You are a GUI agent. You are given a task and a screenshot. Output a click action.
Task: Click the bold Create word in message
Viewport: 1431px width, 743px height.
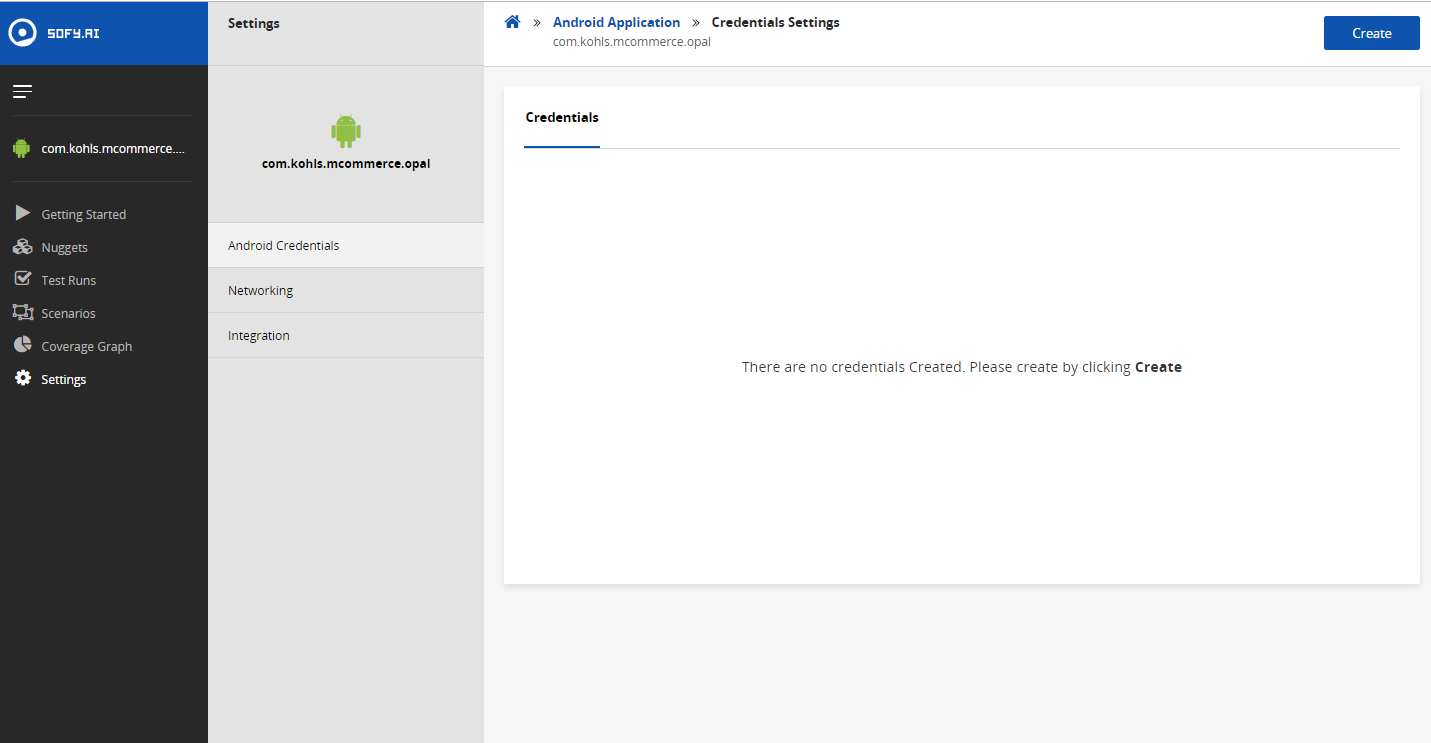click(x=1158, y=367)
